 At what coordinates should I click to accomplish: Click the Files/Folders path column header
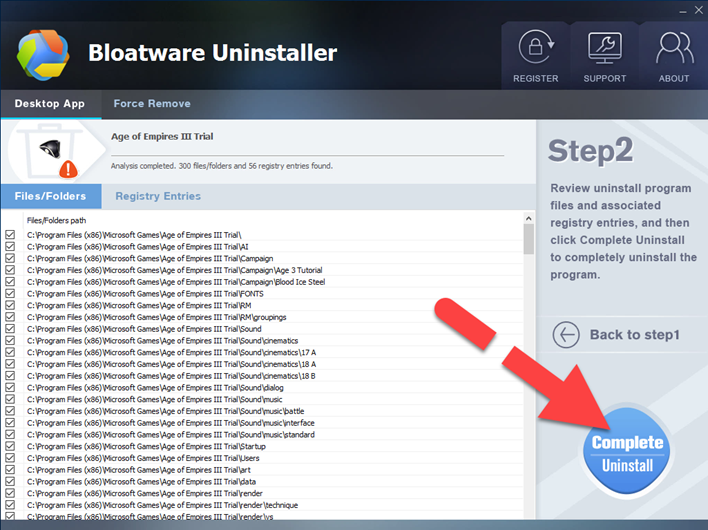coord(56,220)
